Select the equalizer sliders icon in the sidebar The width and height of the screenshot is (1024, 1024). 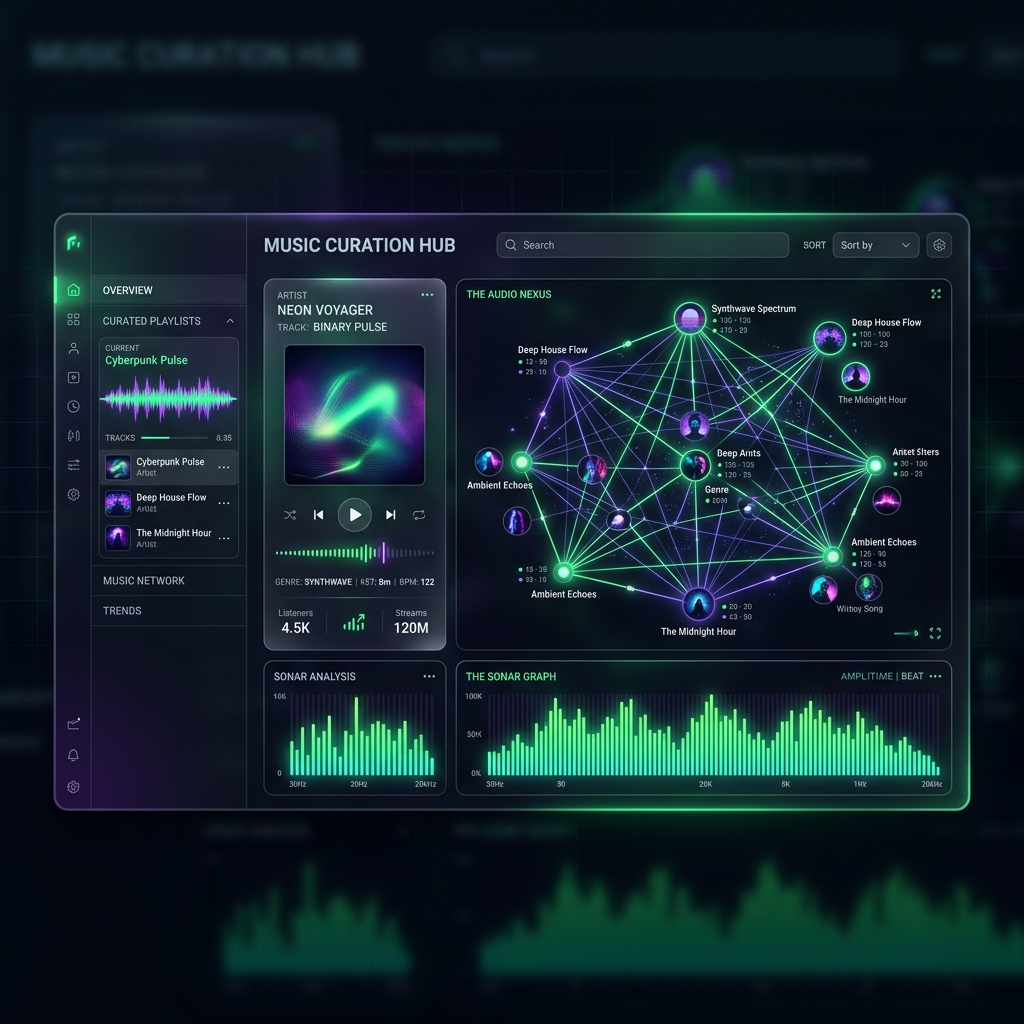click(73, 435)
